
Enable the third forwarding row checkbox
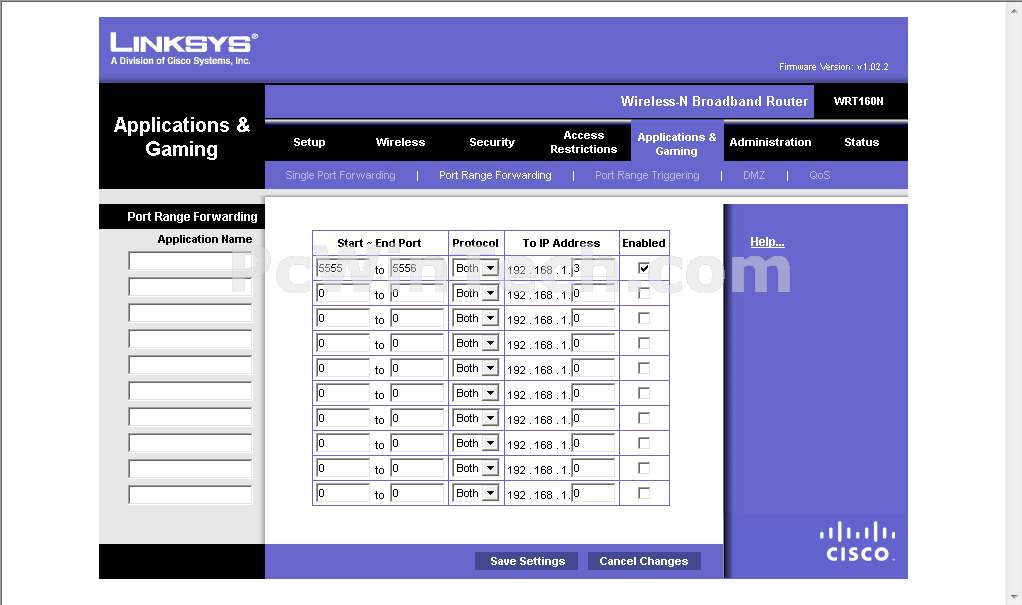coord(644,318)
